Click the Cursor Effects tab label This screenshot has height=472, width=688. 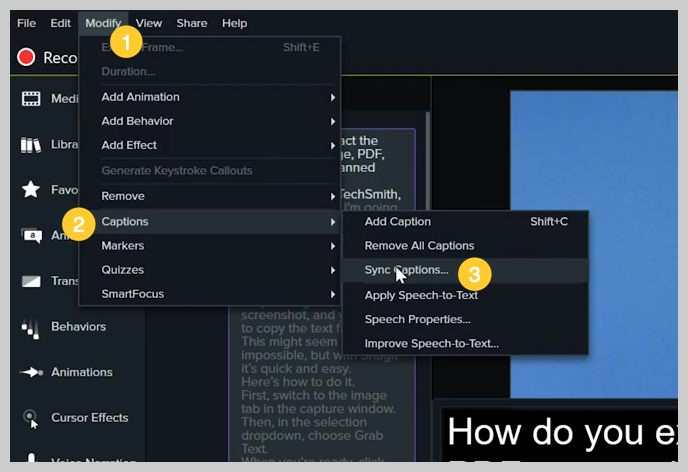pos(90,418)
